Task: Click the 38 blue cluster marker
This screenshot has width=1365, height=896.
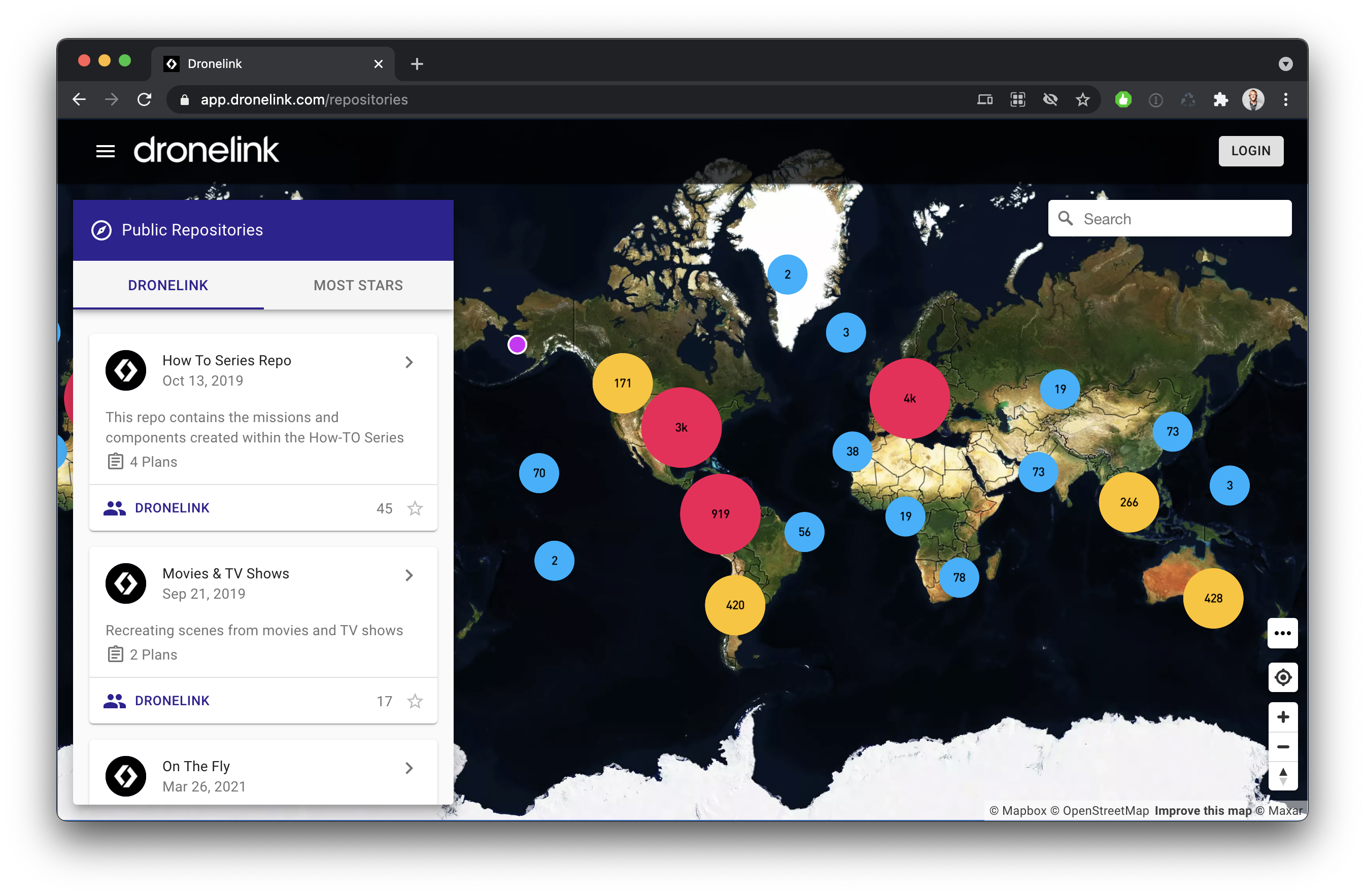Action: pyautogui.click(x=852, y=452)
